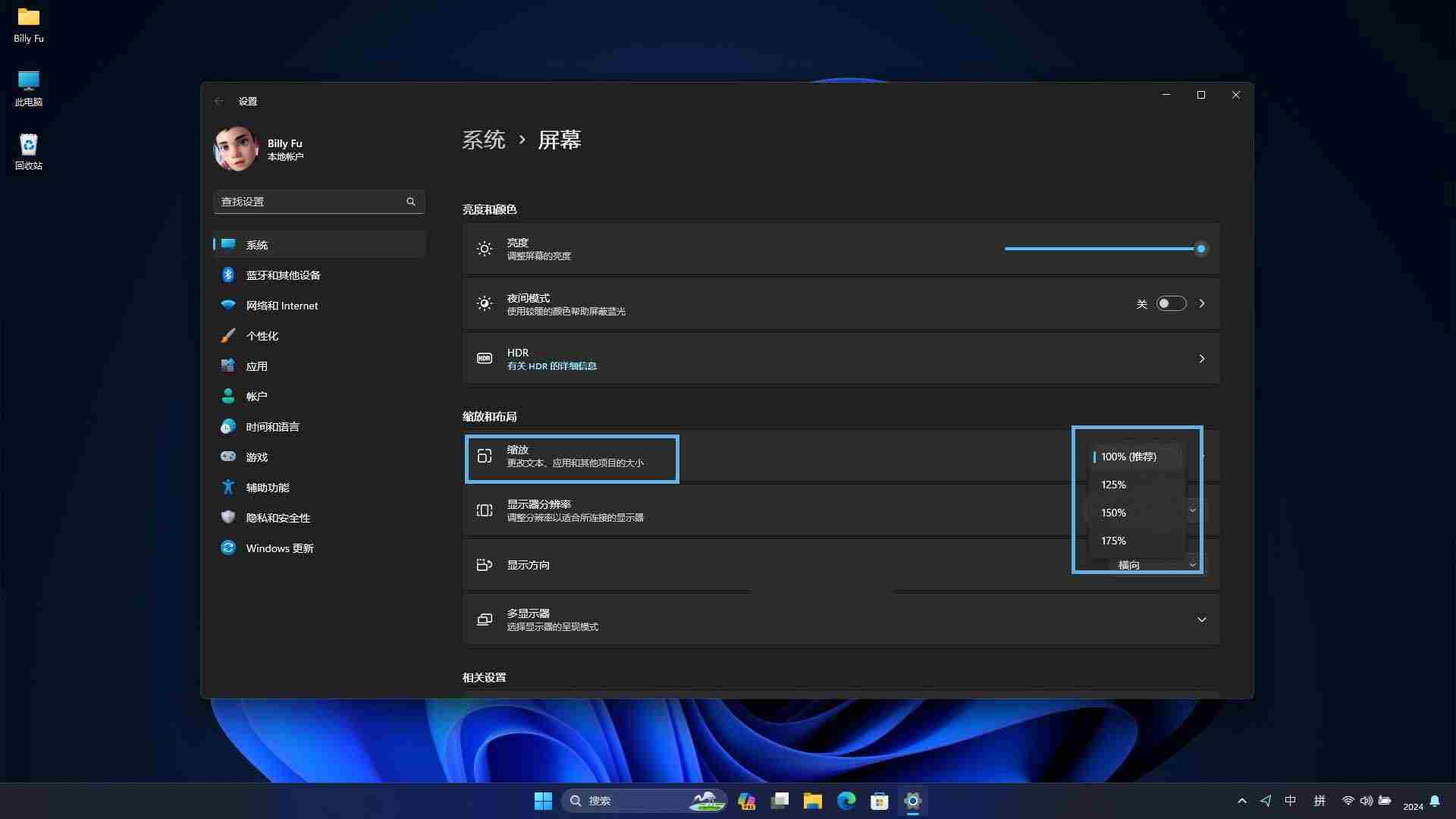Open Accessibility (辅助功能) settings

coord(267,488)
